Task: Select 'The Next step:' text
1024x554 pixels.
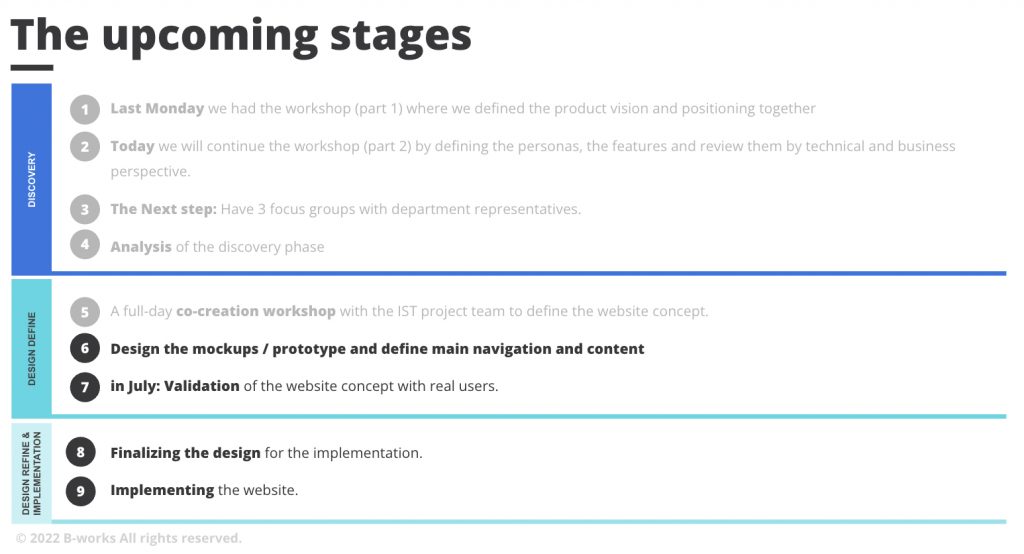Action: click(163, 209)
